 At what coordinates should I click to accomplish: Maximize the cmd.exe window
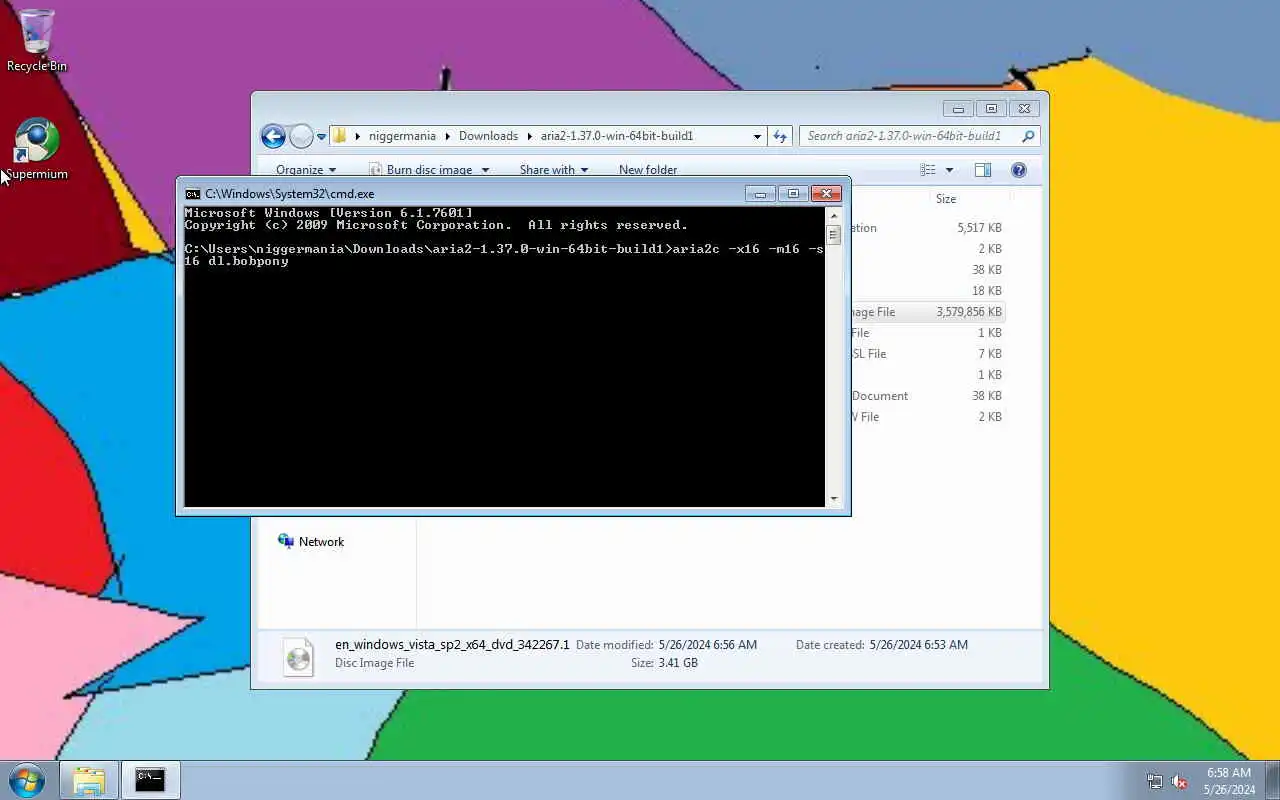coord(793,194)
